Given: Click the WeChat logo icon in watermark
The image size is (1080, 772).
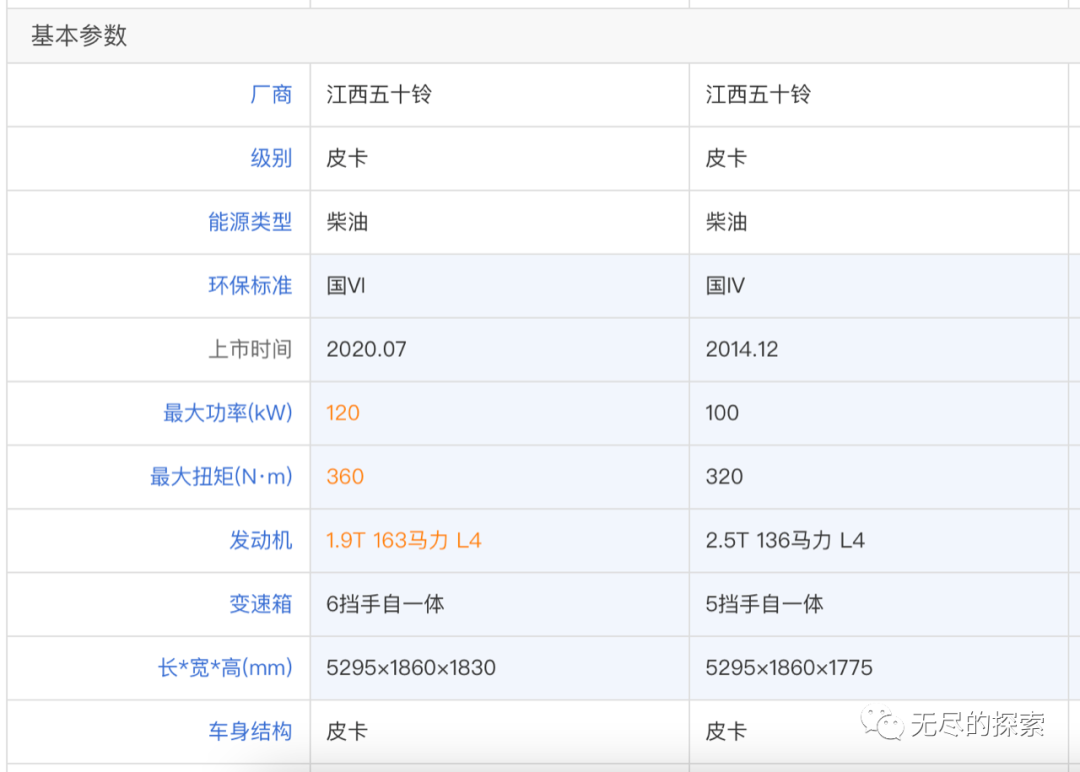Looking at the screenshot, I should click(x=883, y=723).
